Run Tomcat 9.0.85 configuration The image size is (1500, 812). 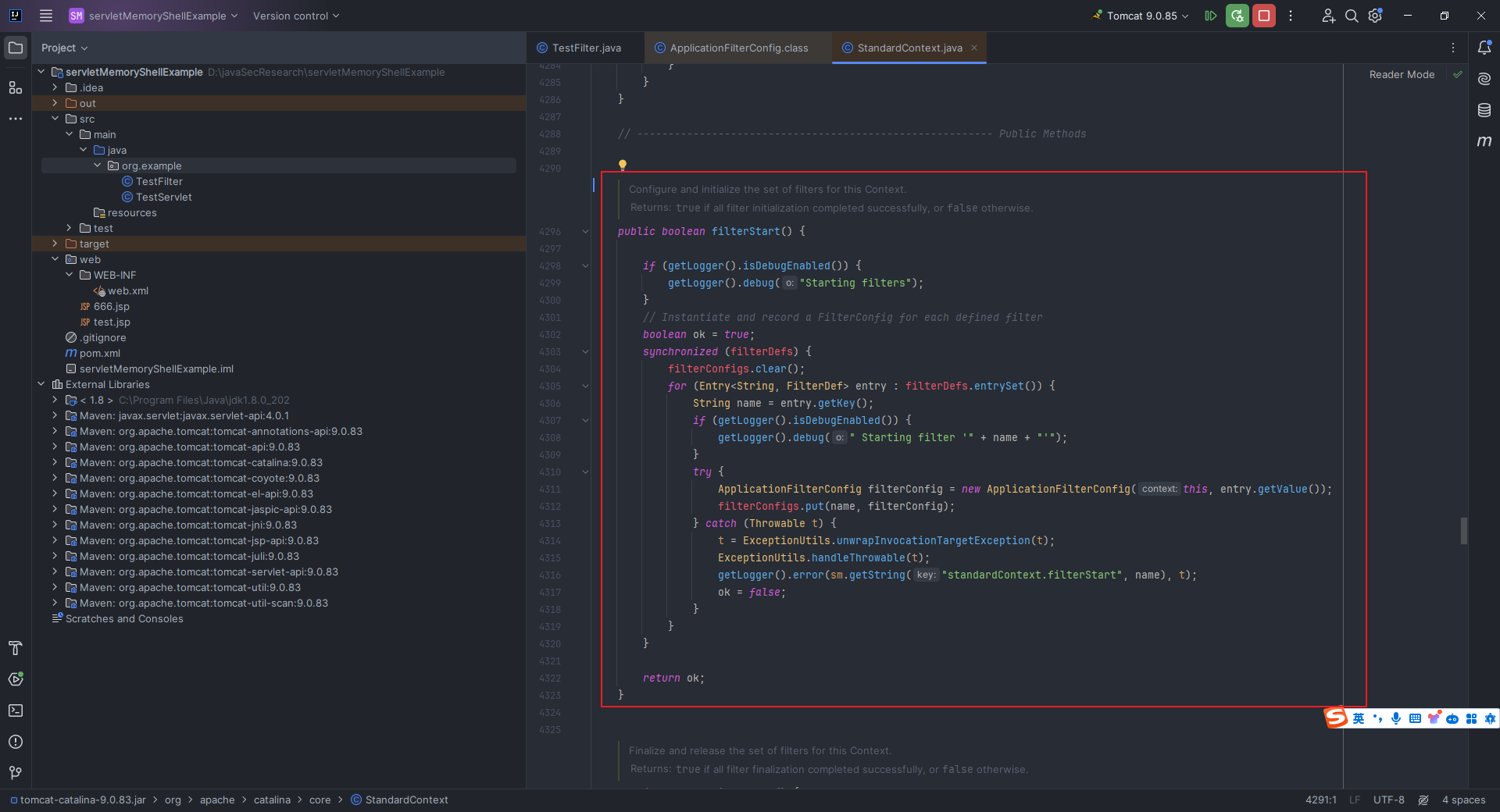click(1211, 16)
